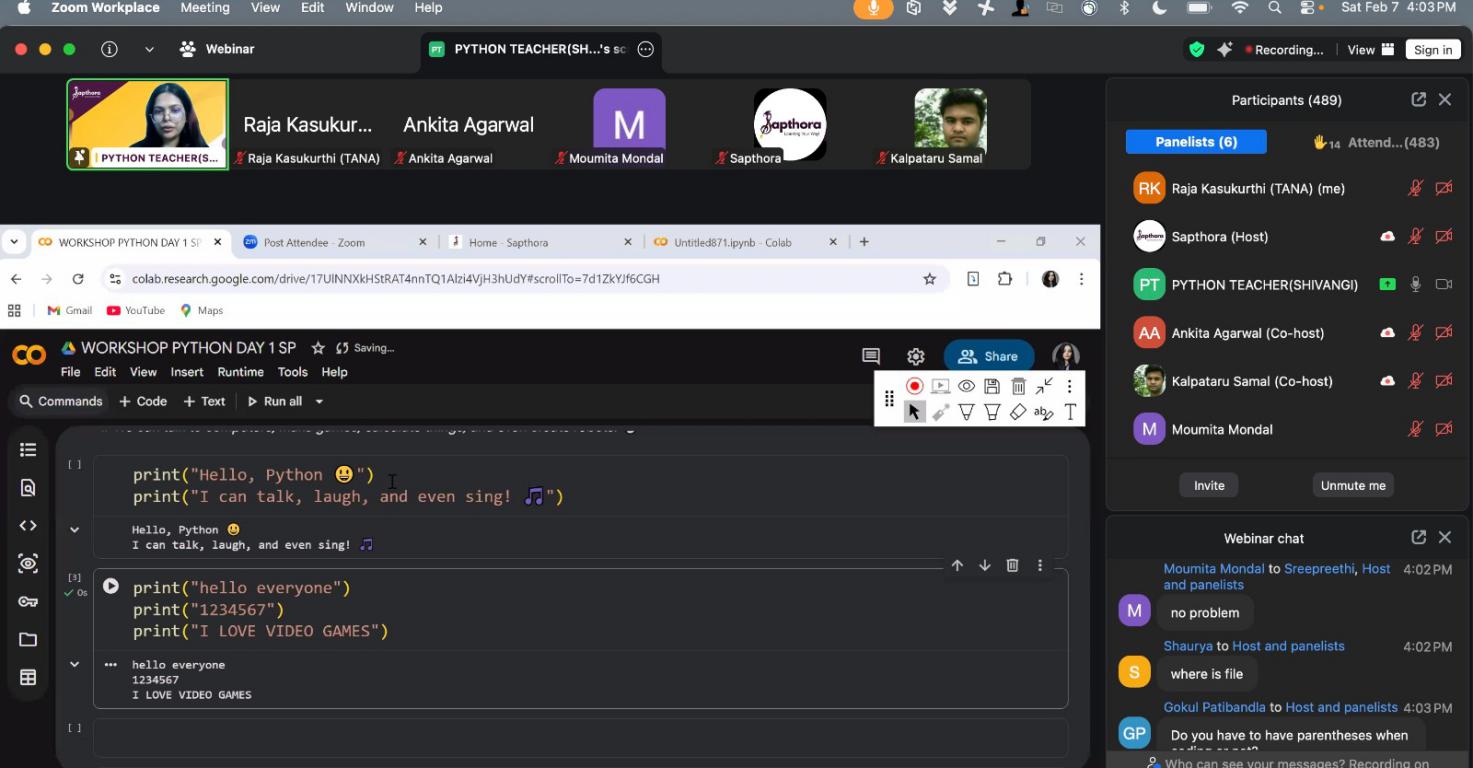Open Colab settings gear icon

915,356
